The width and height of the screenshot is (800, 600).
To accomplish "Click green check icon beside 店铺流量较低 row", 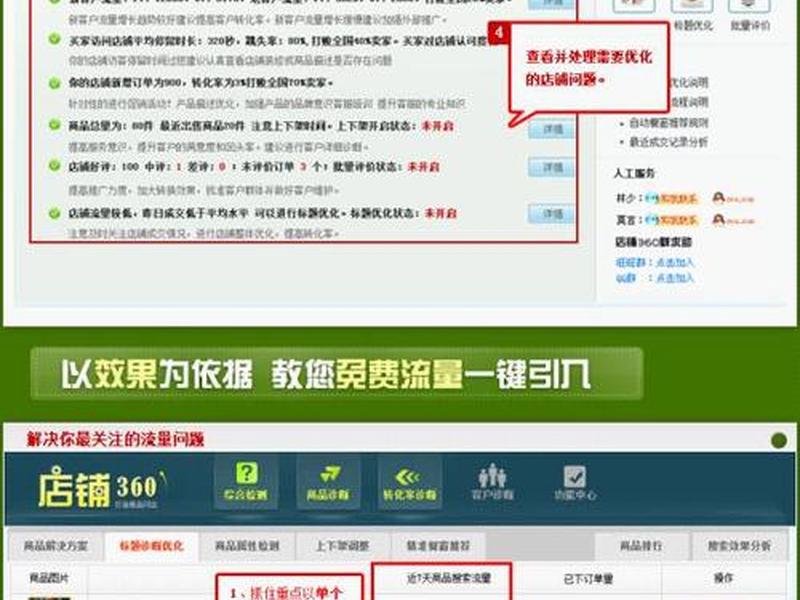I will click(x=54, y=213).
